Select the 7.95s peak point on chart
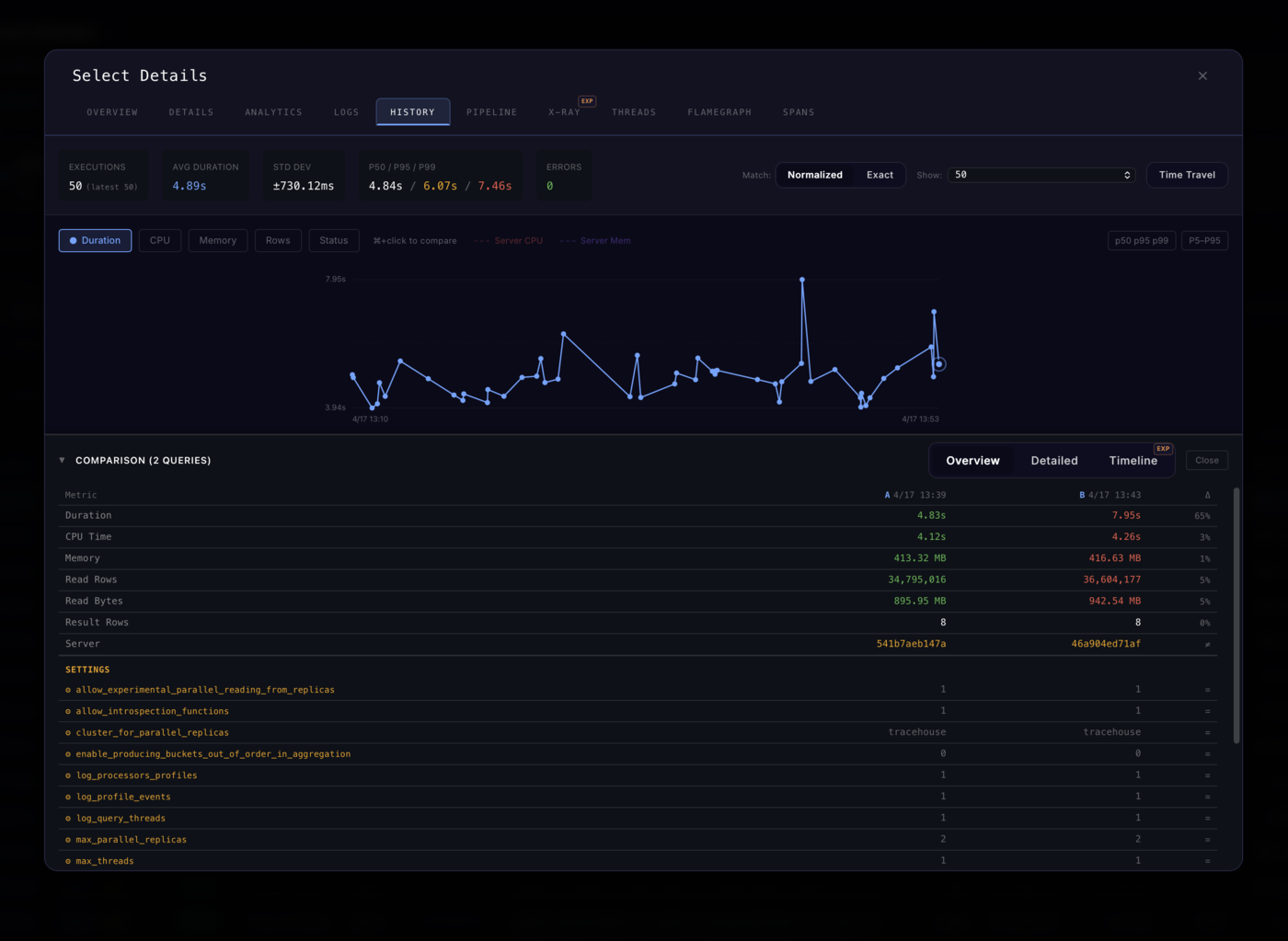Screen dimensions: 1288x941 pyautogui.click(x=802, y=279)
